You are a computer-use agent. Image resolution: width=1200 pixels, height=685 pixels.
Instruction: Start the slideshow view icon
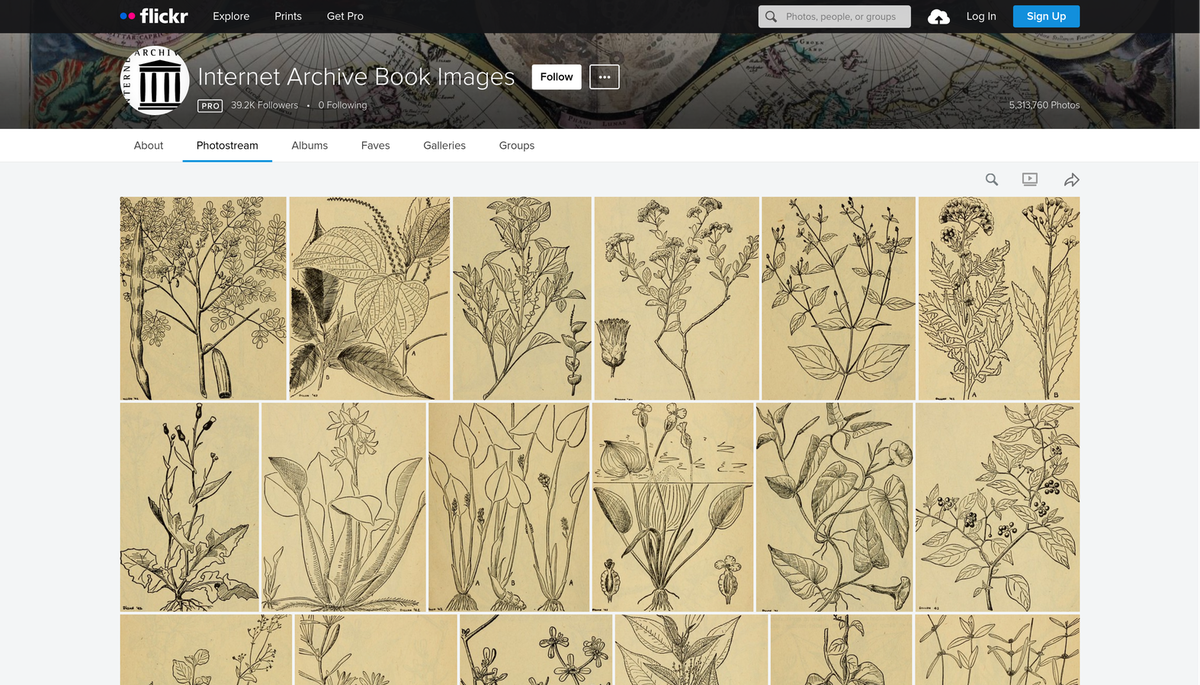1030,180
